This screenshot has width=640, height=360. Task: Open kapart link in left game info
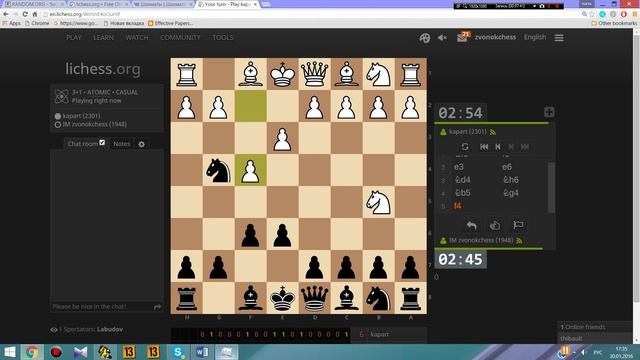(81, 116)
